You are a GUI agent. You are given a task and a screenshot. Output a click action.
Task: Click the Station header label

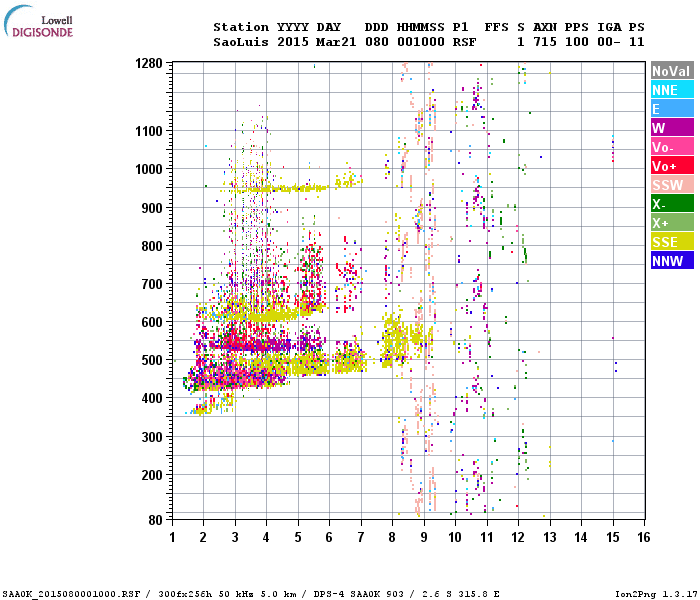pos(241,27)
